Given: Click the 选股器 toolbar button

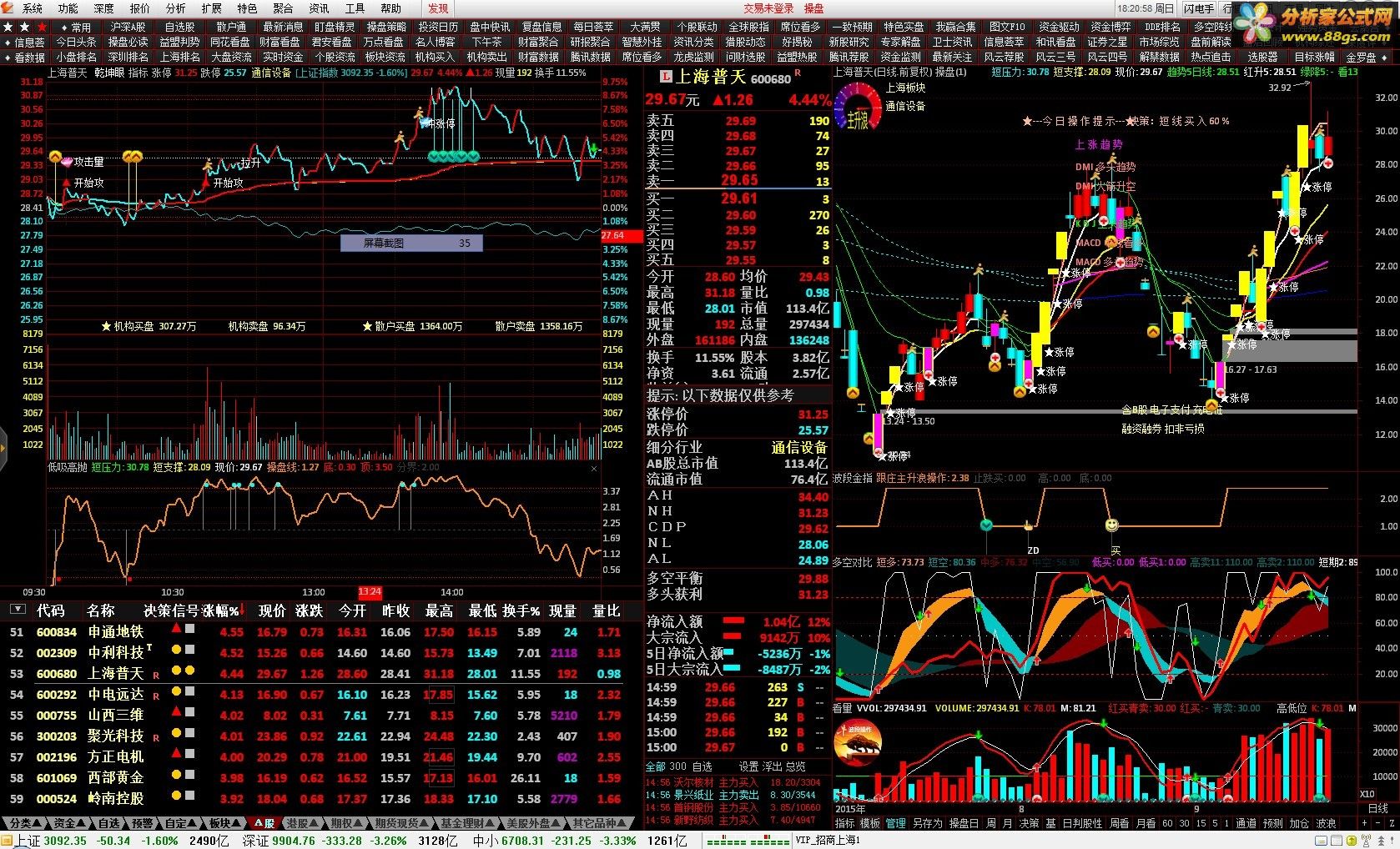Looking at the screenshot, I should click(1262, 57).
